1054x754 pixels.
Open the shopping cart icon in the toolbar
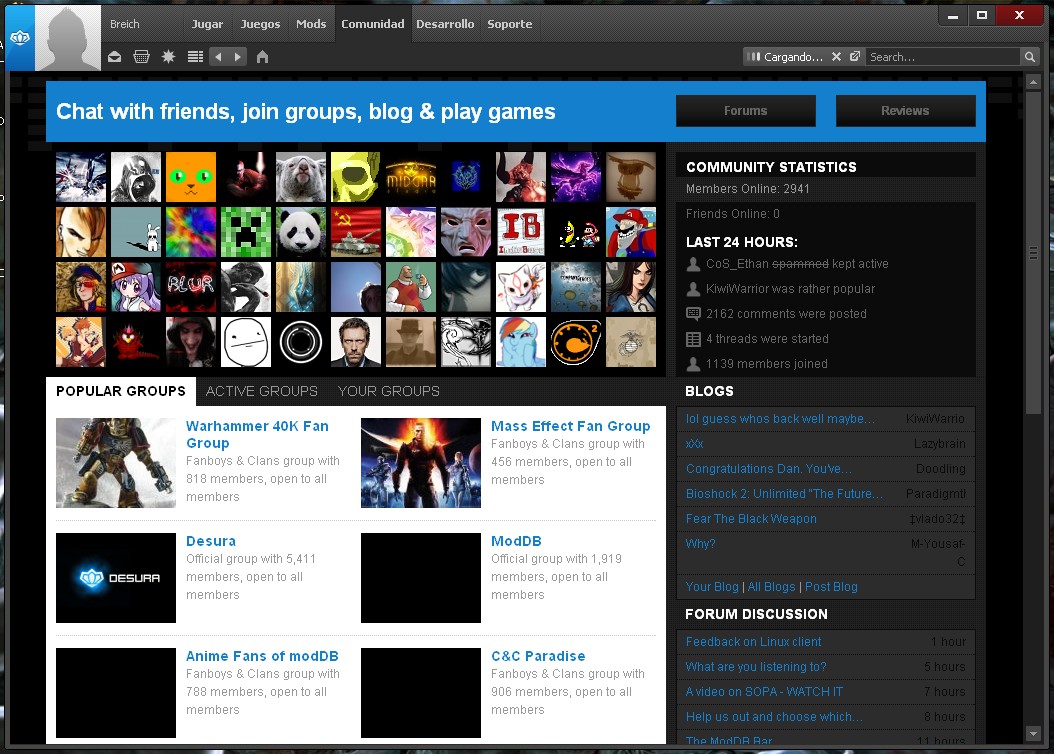[141, 57]
